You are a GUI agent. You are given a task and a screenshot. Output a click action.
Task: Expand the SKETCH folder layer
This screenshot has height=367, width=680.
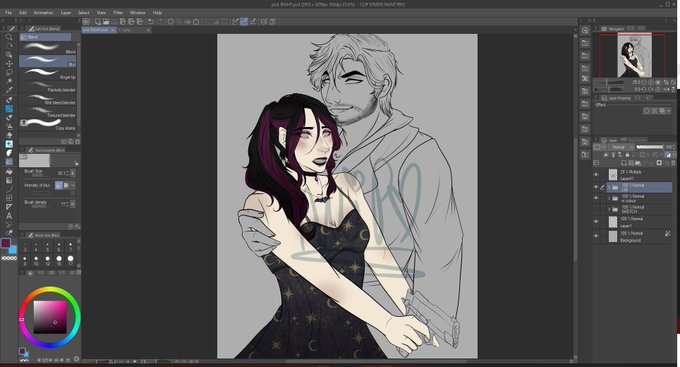click(609, 210)
